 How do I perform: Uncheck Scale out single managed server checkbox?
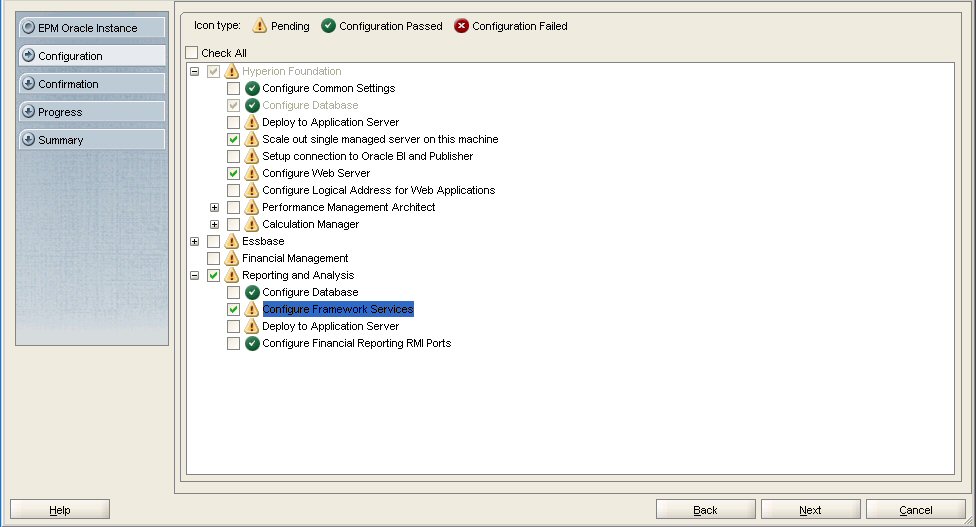[x=233, y=139]
